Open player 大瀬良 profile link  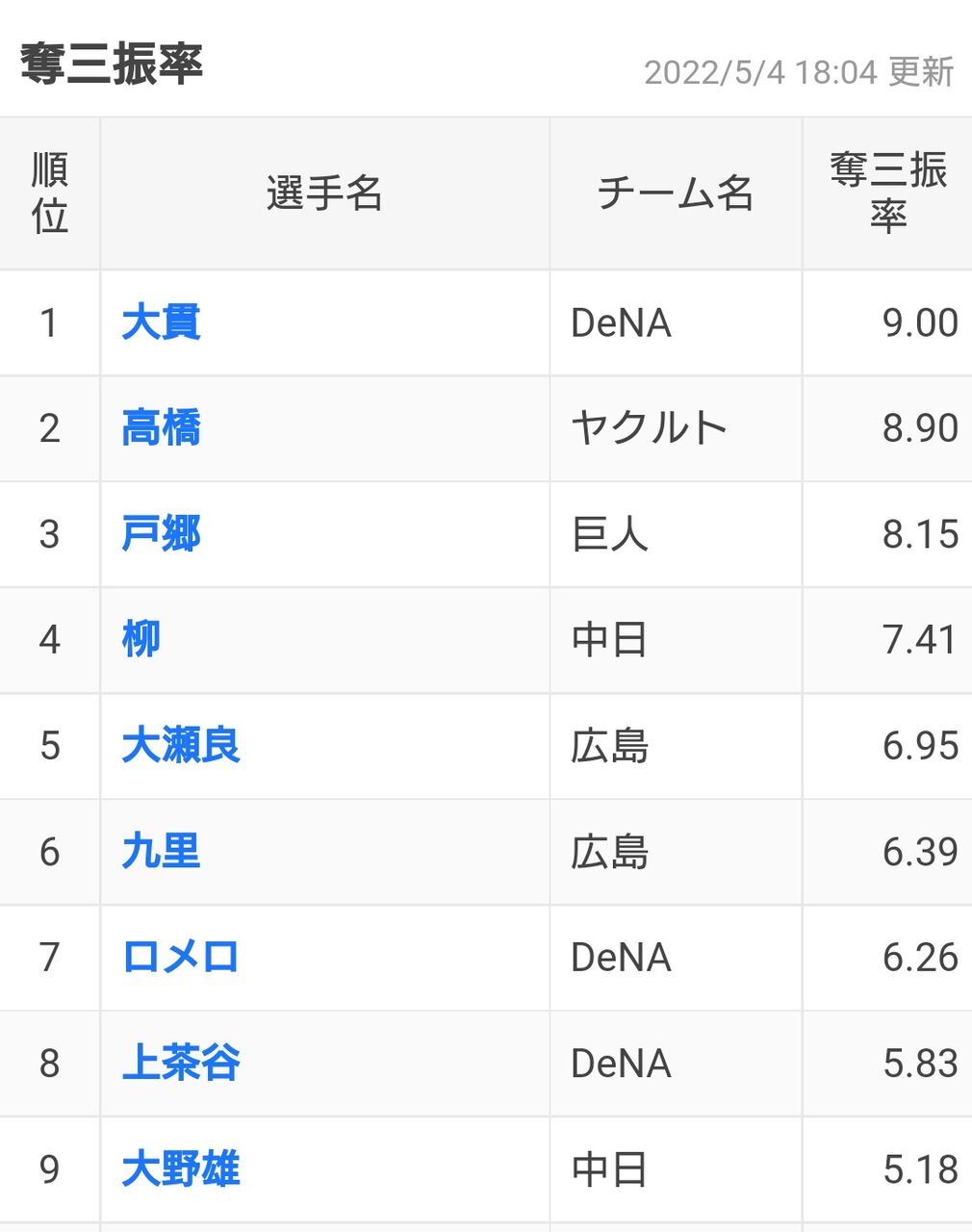181,746
